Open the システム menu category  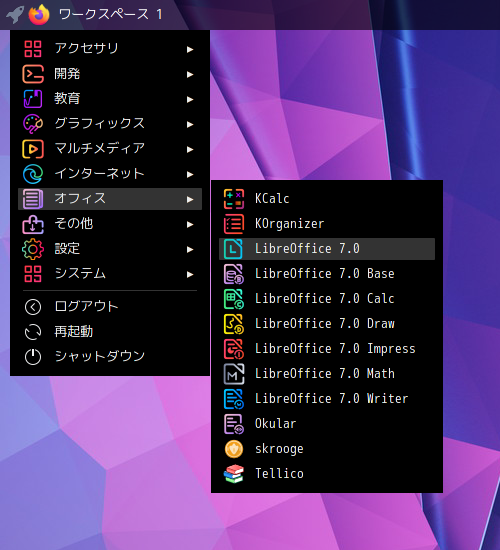point(110,274)
